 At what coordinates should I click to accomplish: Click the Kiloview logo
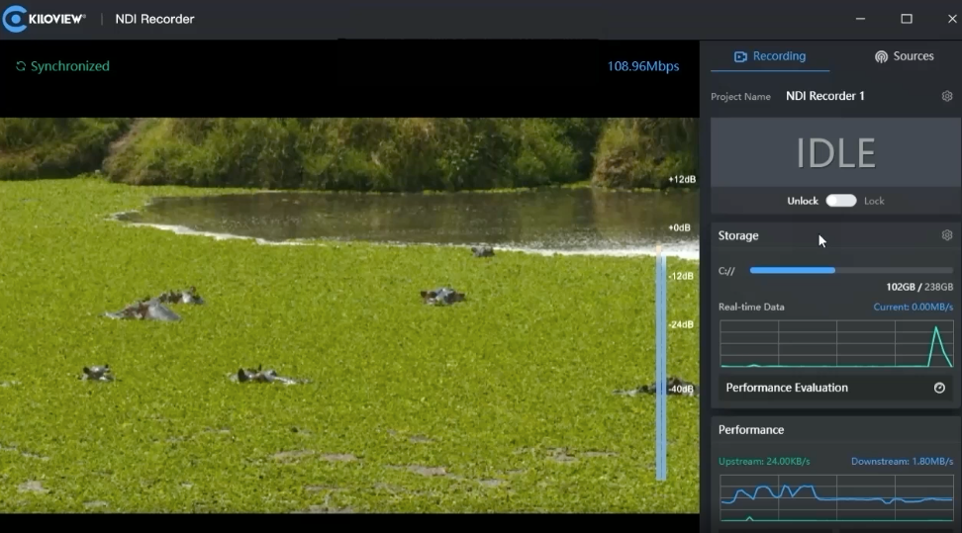tap(44, 19)
